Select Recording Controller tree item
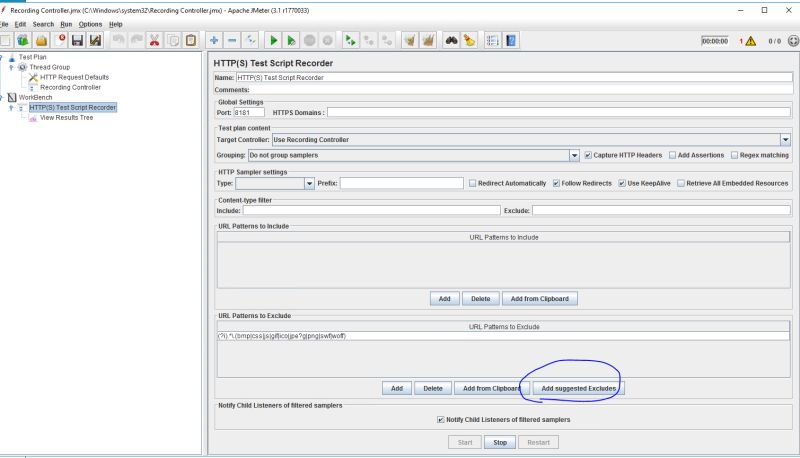800x458 pixels. (70, 88)
